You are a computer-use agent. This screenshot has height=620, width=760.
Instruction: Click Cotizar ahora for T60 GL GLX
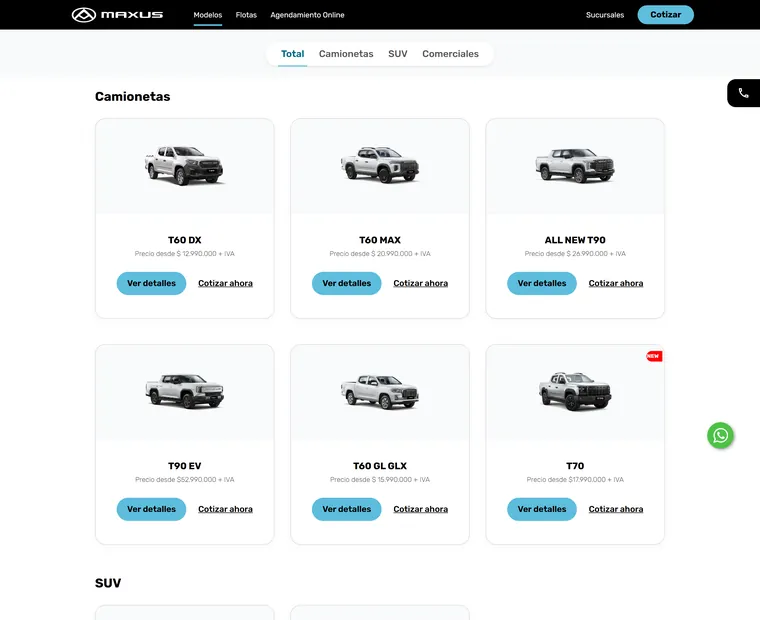(x=421, y=509)
